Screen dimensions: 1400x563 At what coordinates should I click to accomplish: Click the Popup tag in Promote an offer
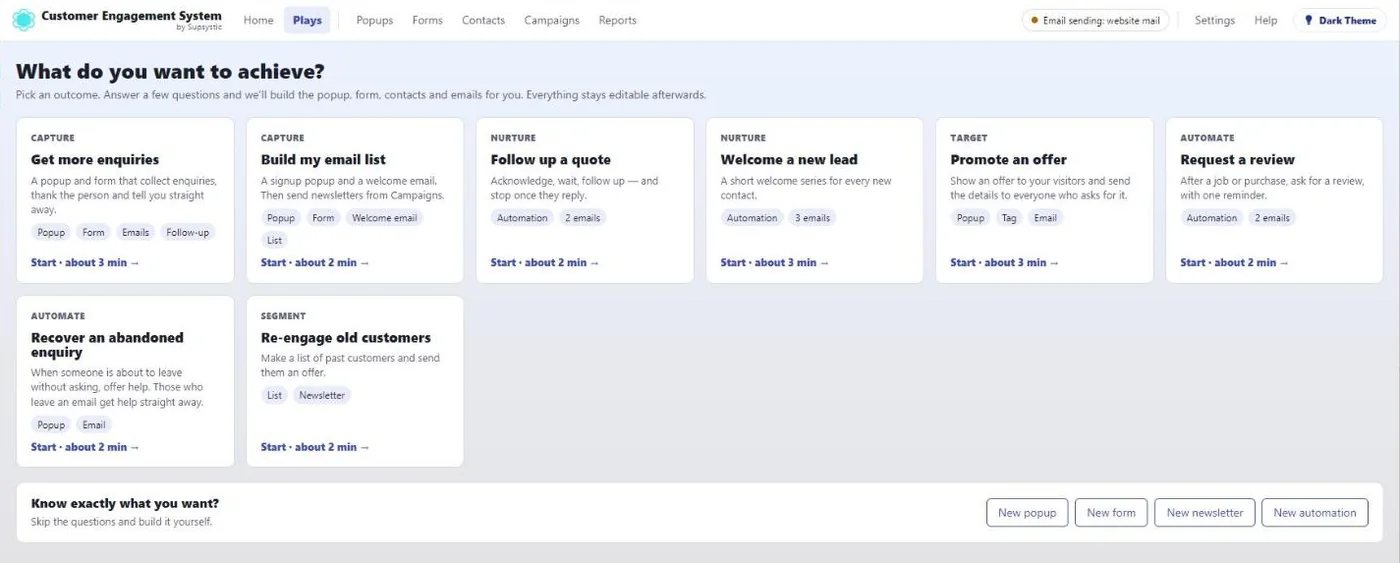pyautogui.click(x=971, y=218)
